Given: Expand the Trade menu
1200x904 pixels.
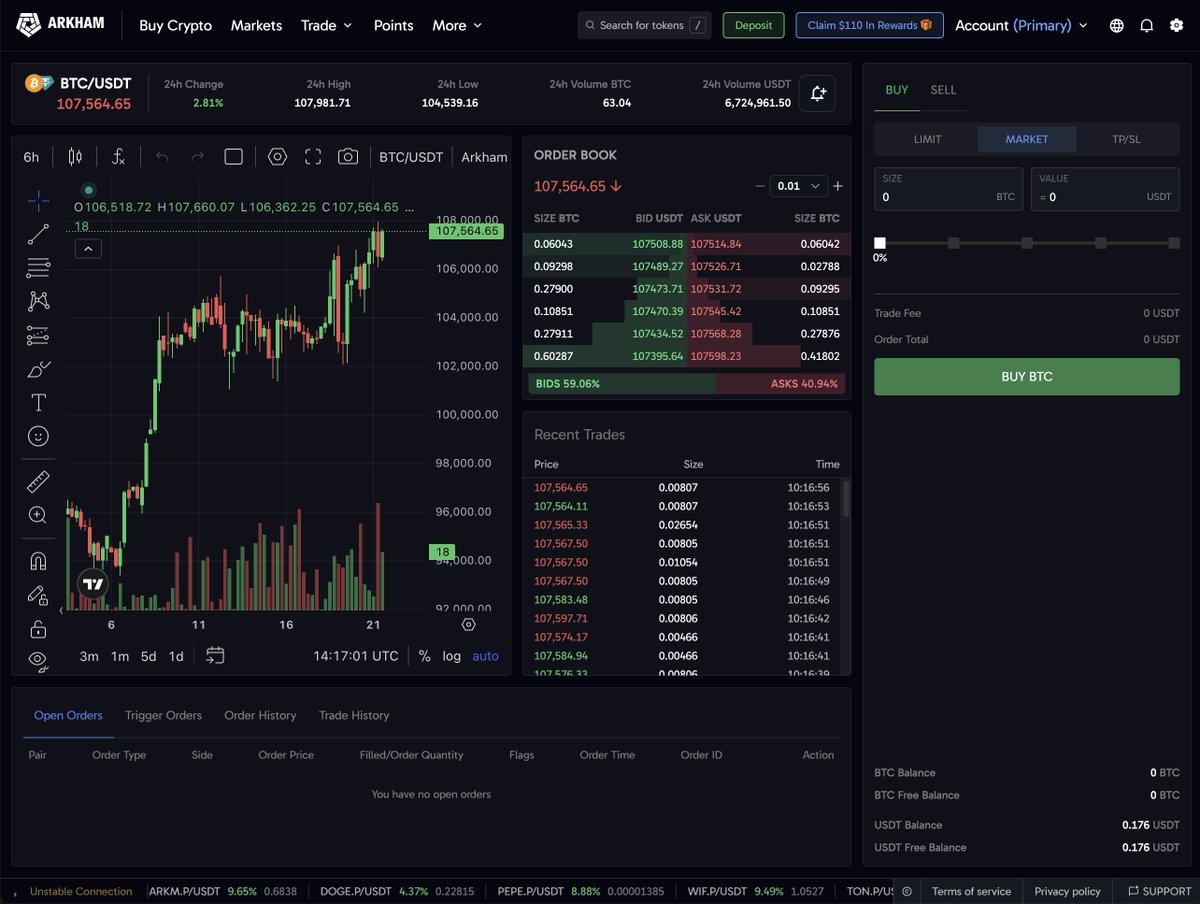Looking at the screenshot, I should point(327,25).
